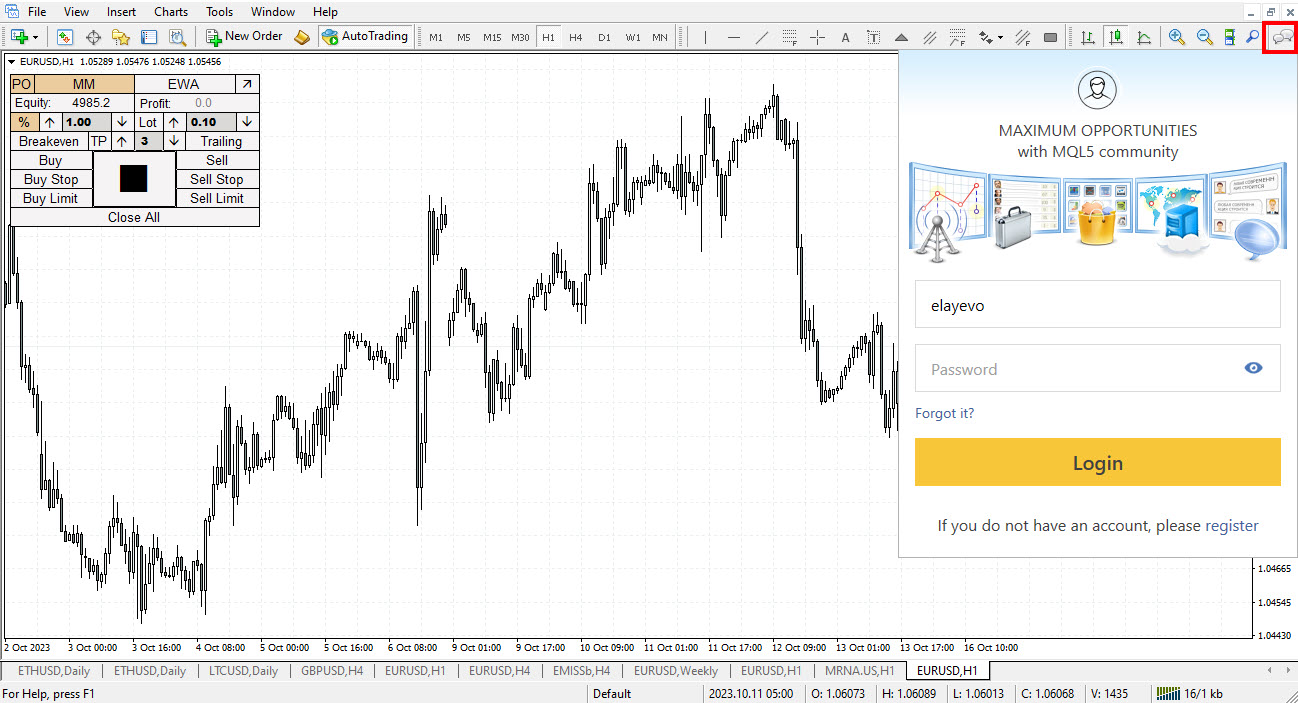Expand the EURUSD,H1 chart title arrow
The image size is (1298, 703).
pyautogui.click(x=11, y=61)
